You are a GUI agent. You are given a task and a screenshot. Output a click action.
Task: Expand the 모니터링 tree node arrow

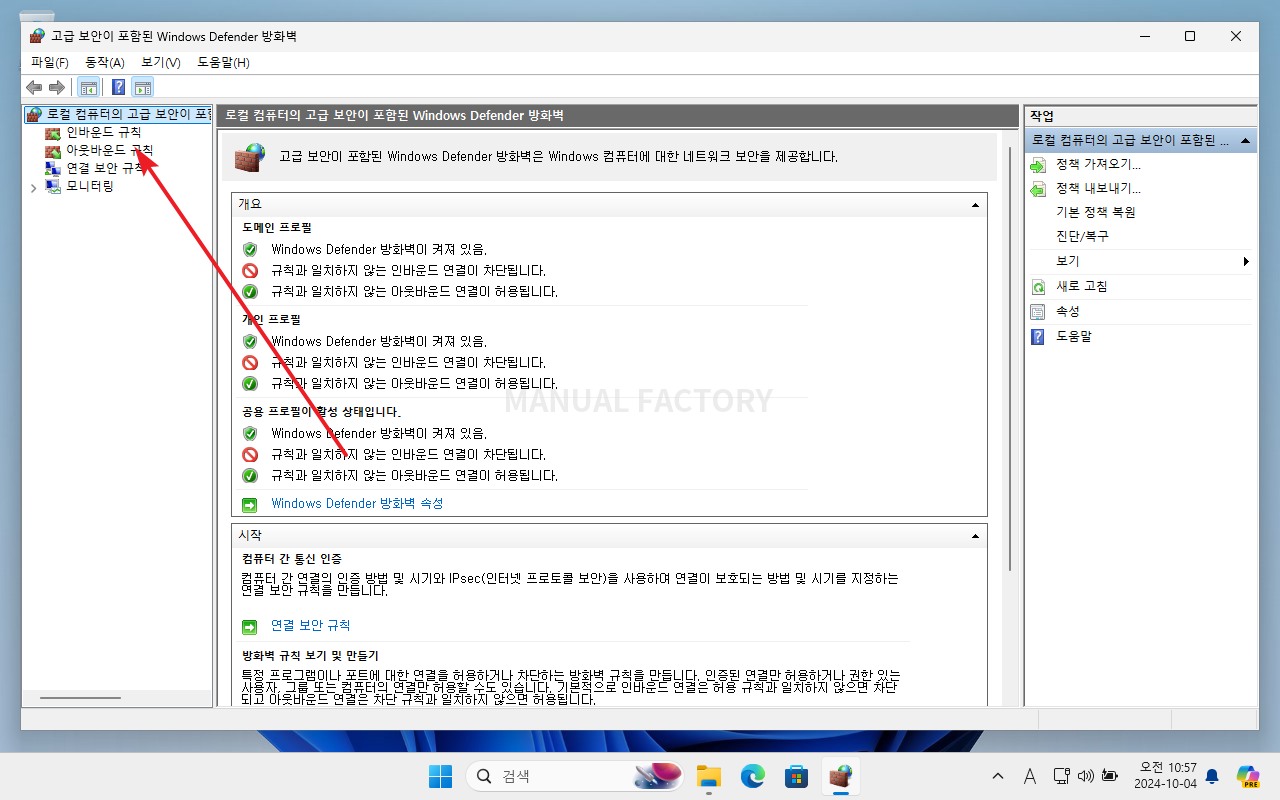33,187
